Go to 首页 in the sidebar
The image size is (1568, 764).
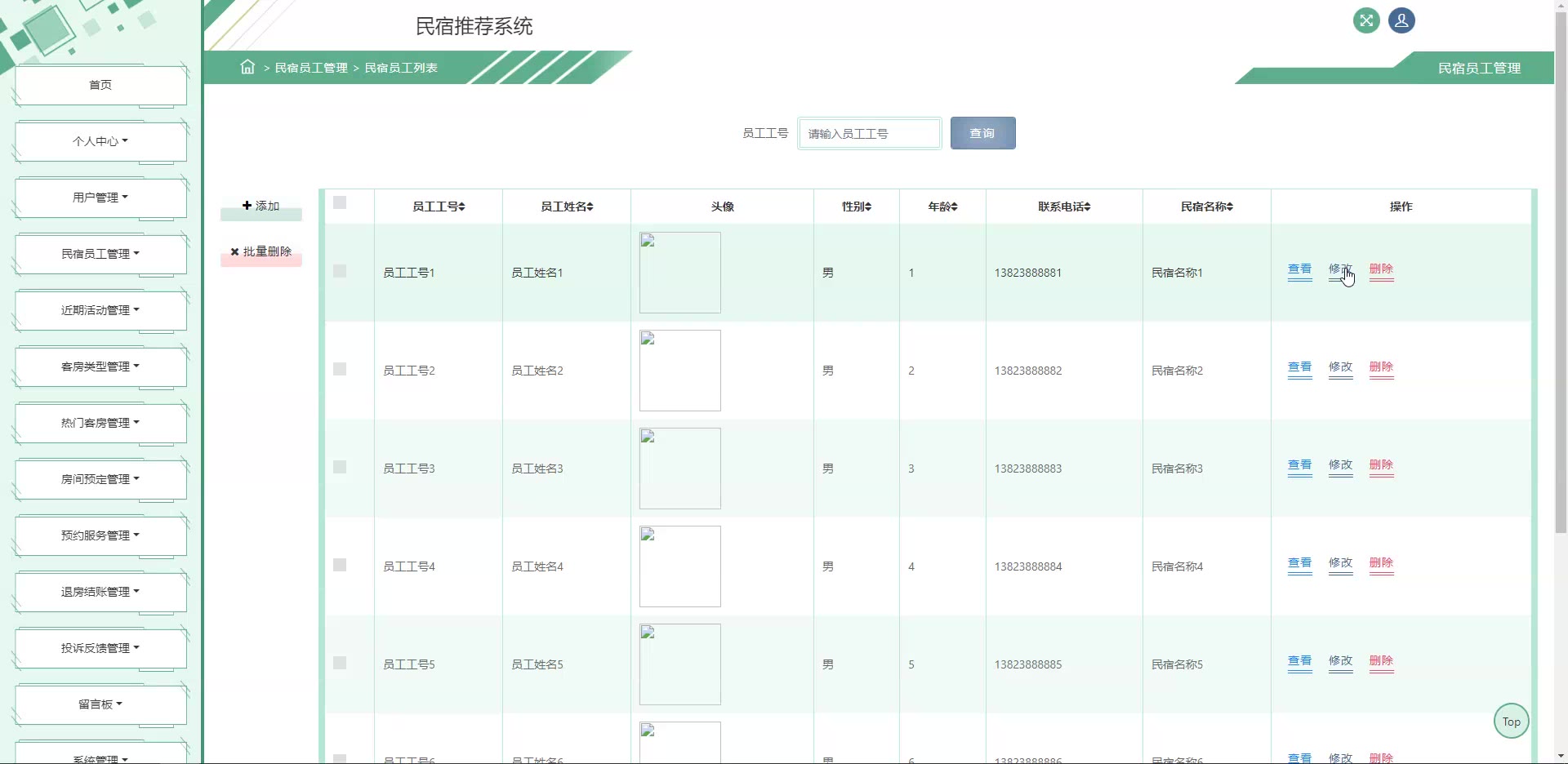coord(100,85)
